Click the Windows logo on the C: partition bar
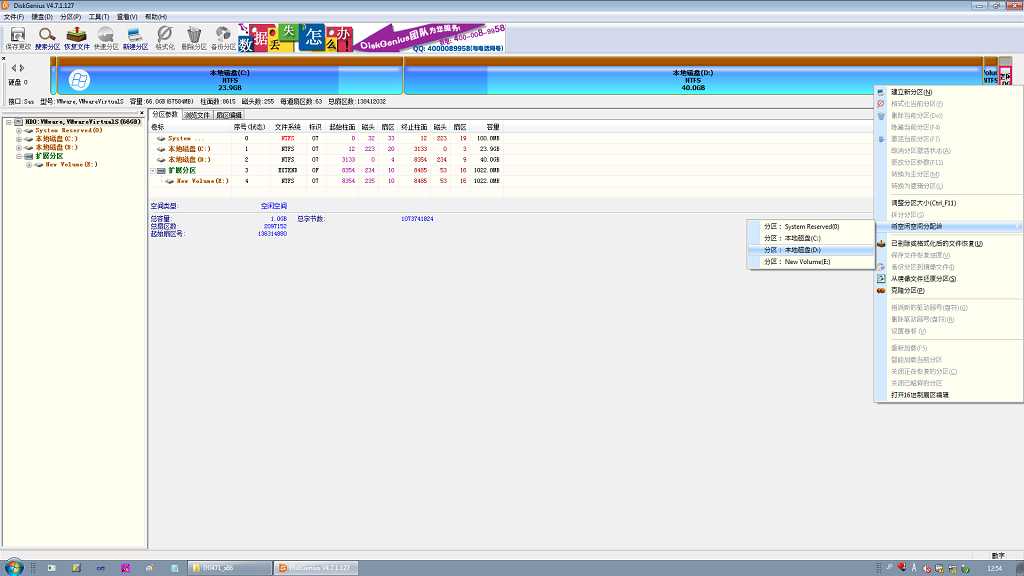Viewport: 1024px width, 576px height. [79, 80]
